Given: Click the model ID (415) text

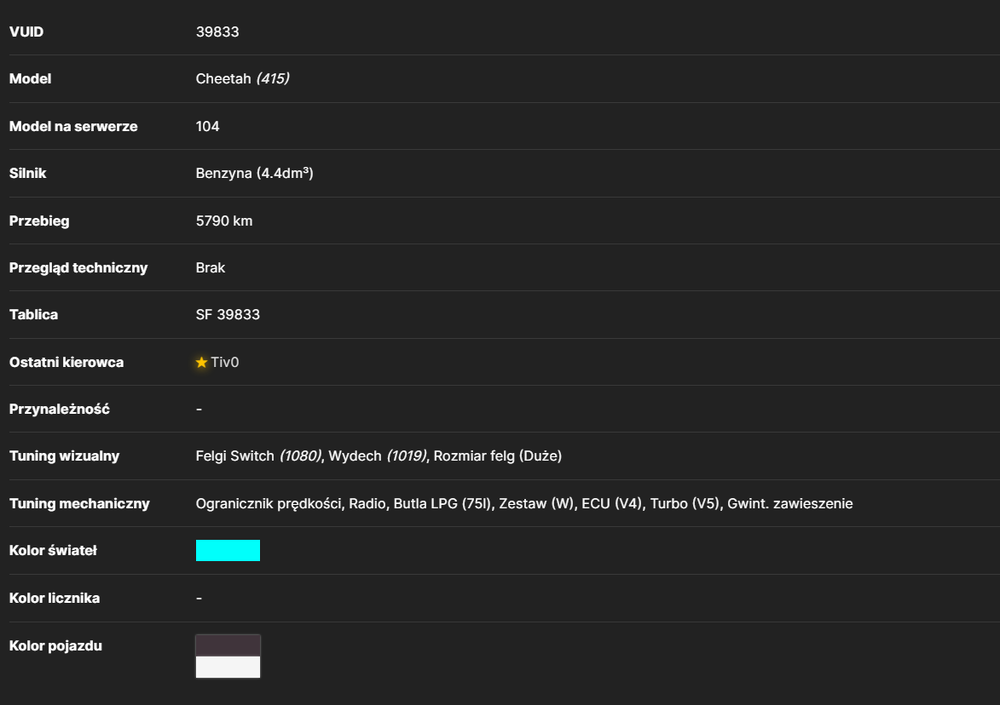Looking at the screenshot, I should tap(273, 78).
